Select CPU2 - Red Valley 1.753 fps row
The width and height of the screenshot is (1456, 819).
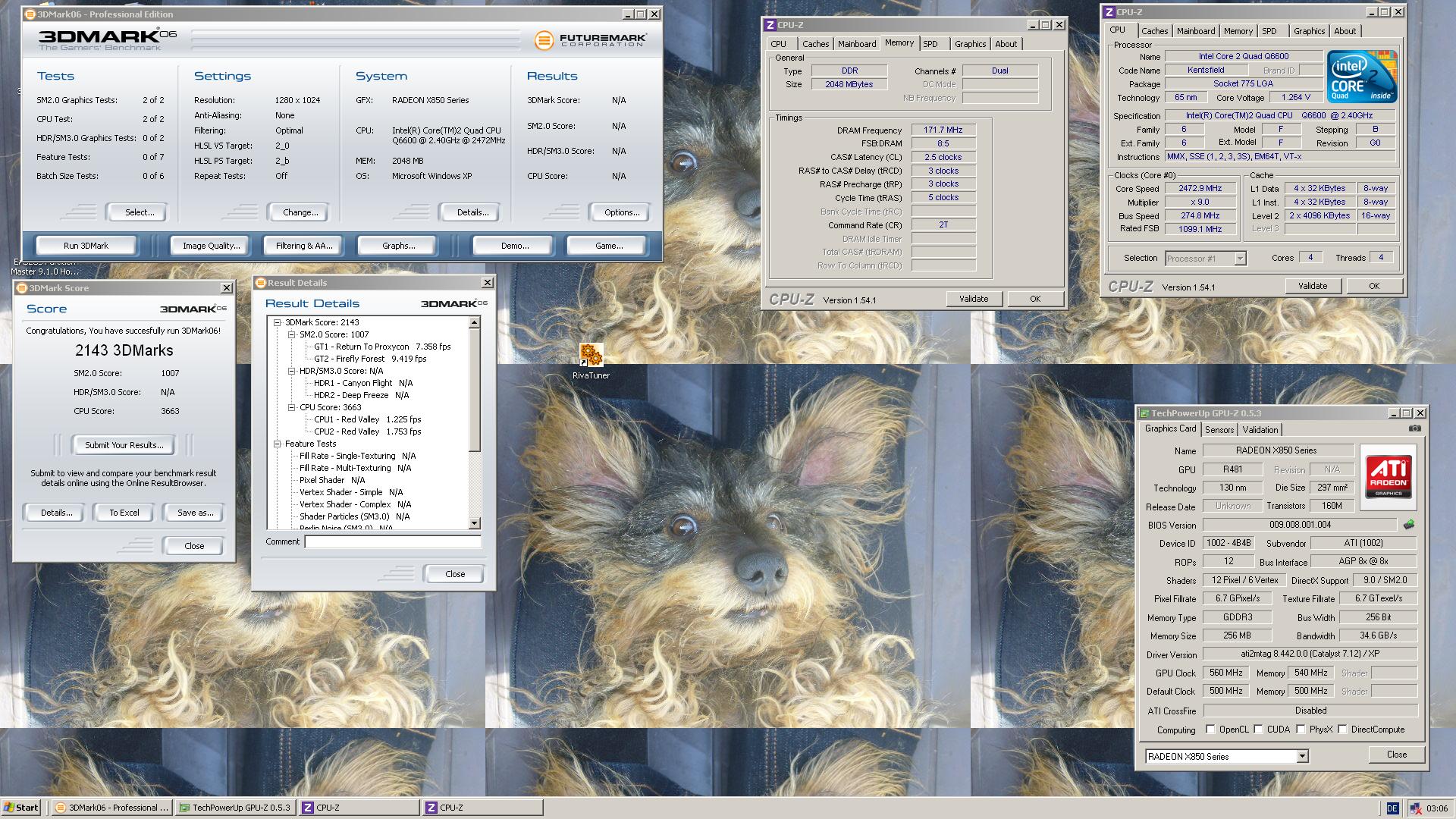point(367,431)
